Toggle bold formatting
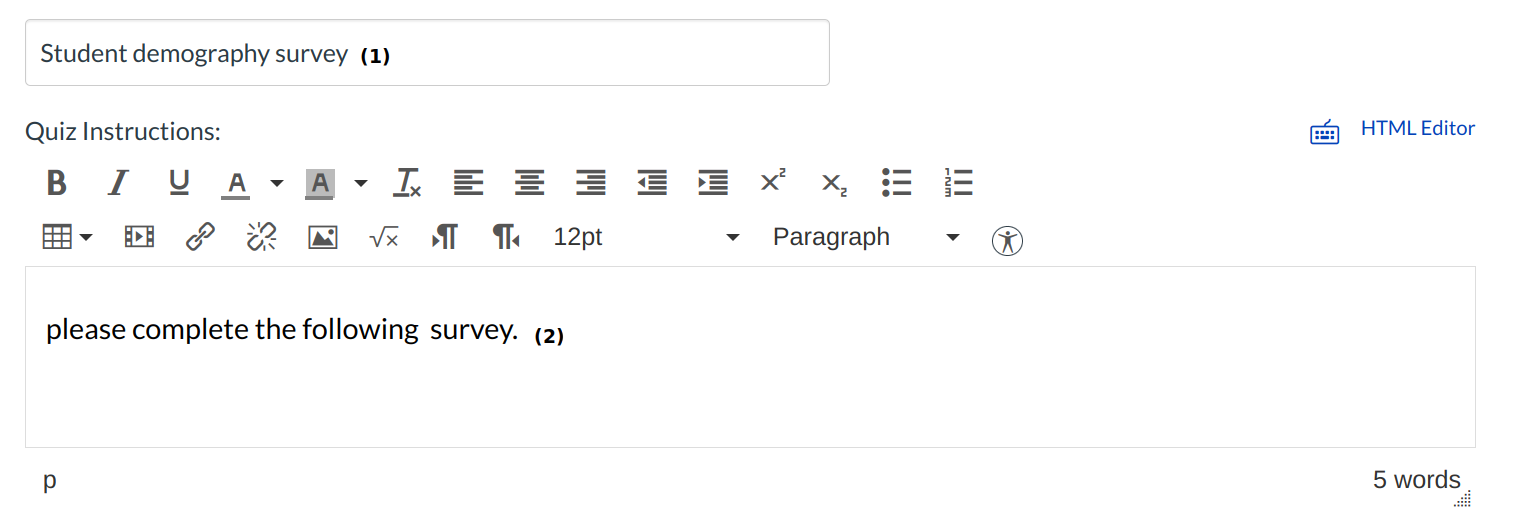The height and width of the screenshot is (514, 1522). click(57, 183)
